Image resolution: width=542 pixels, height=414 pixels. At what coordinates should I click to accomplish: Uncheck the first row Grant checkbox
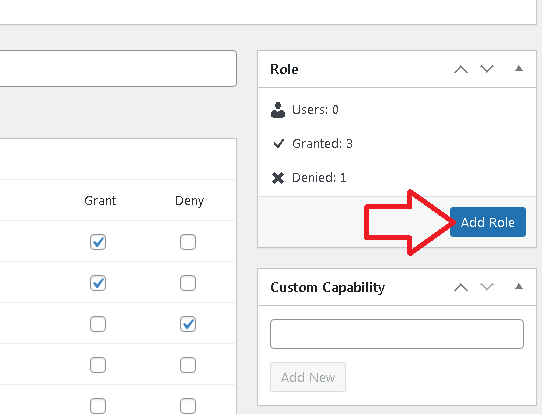pos(98,242)
